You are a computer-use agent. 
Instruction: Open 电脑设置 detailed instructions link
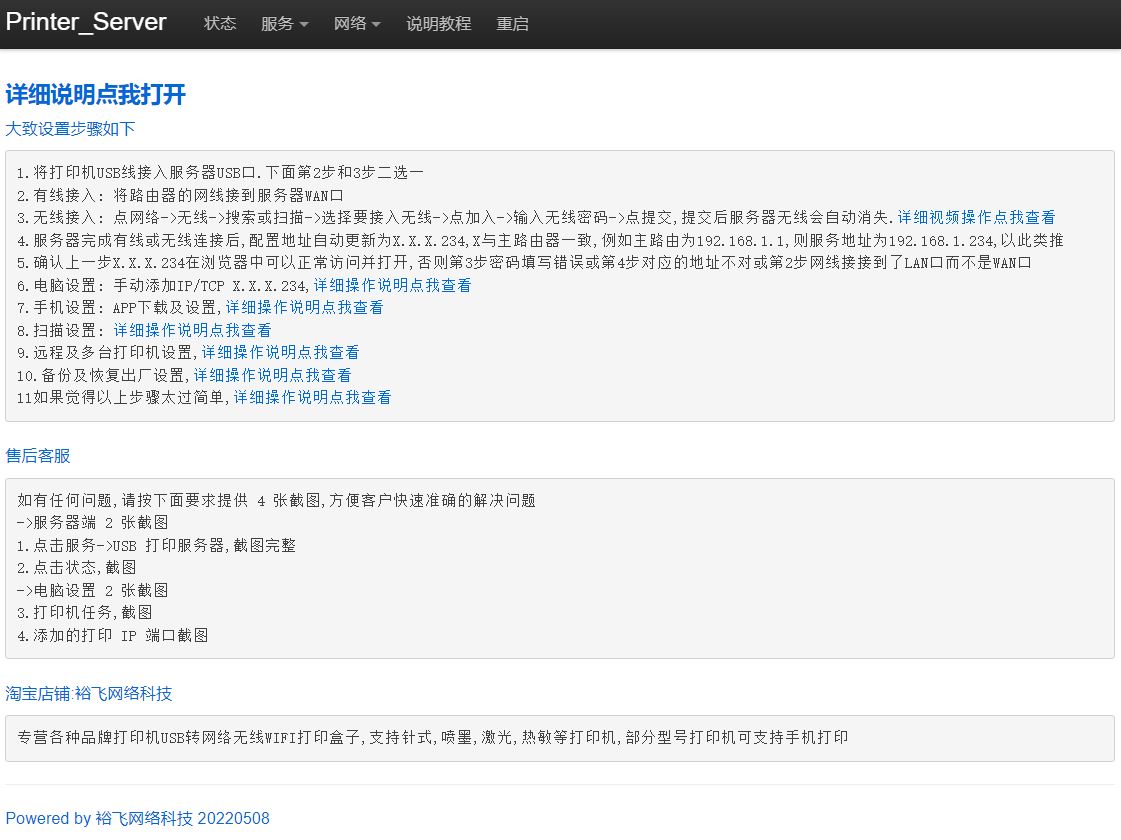392,285
